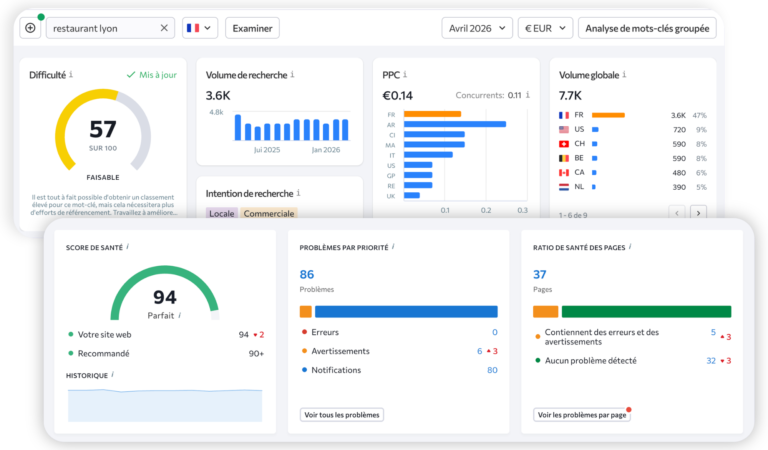Click the 37 Pages count

point(540,274)
